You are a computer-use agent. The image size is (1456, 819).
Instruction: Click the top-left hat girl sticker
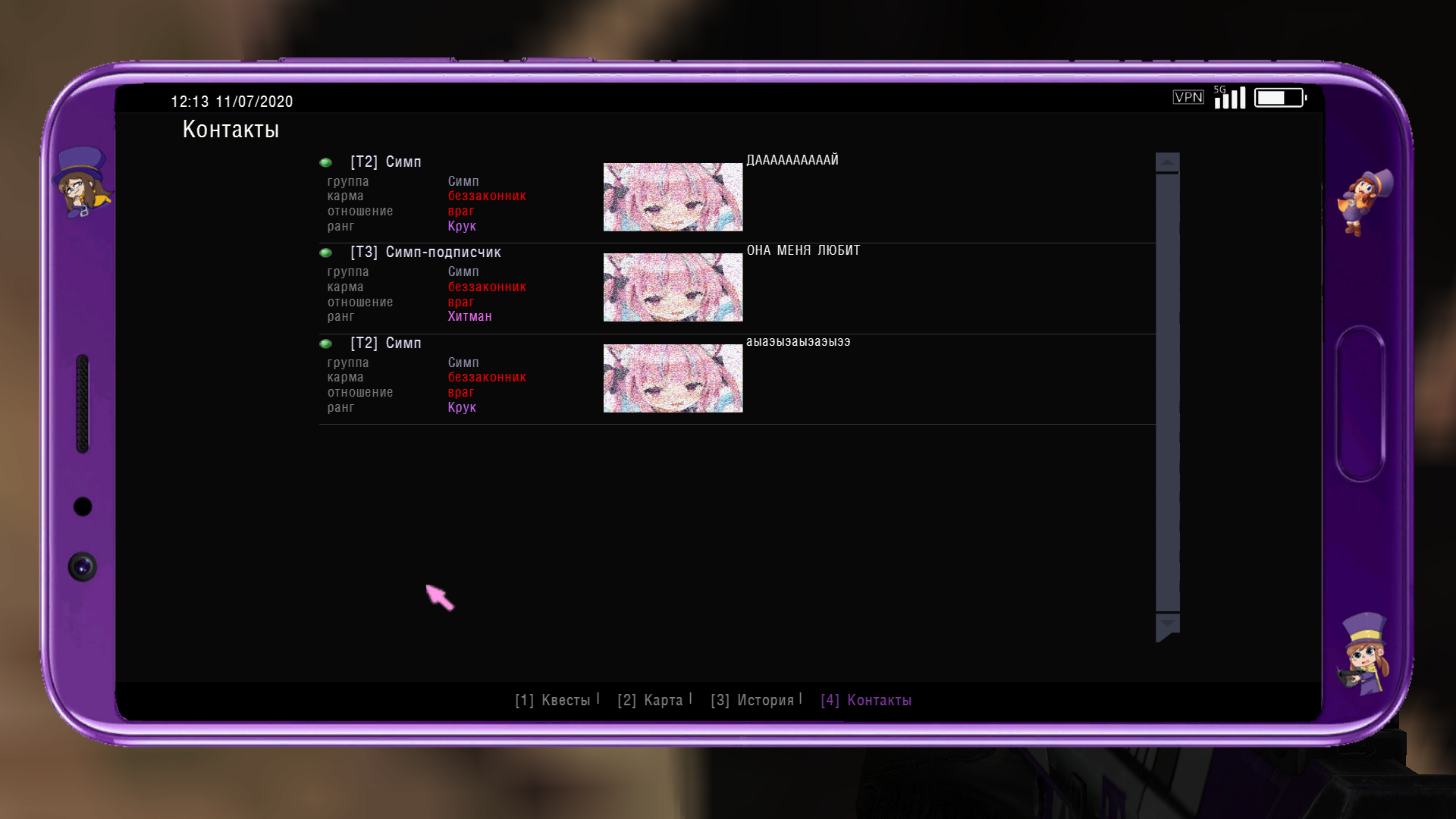[x=81, y=182]
